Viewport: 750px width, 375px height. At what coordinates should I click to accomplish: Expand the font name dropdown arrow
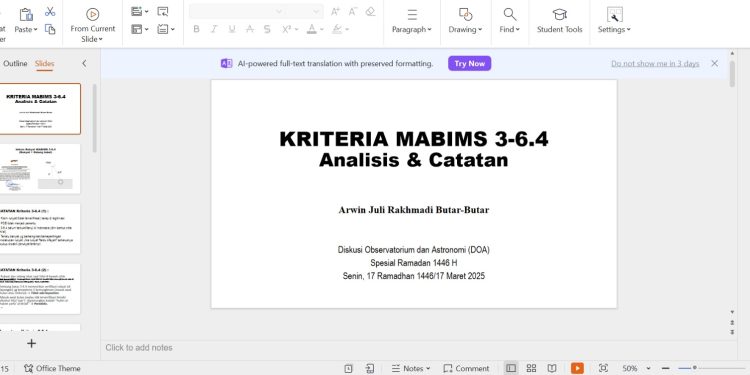coord(279,11)
